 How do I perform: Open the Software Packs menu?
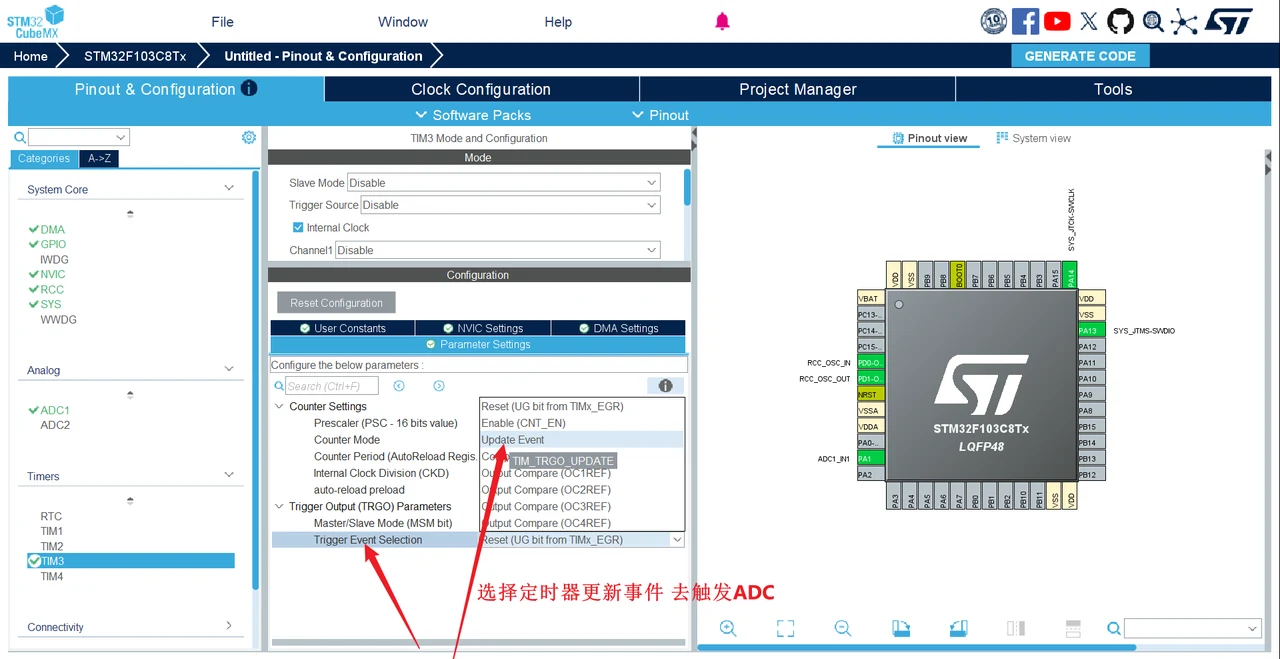click(473, 115)
